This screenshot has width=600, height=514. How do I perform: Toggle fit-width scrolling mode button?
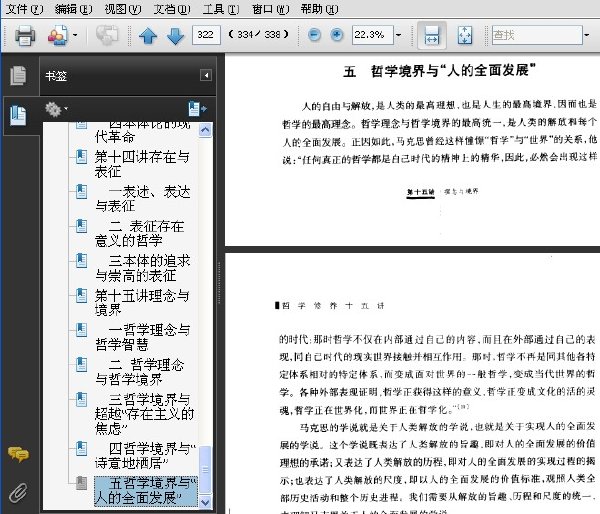click(432, 35)
